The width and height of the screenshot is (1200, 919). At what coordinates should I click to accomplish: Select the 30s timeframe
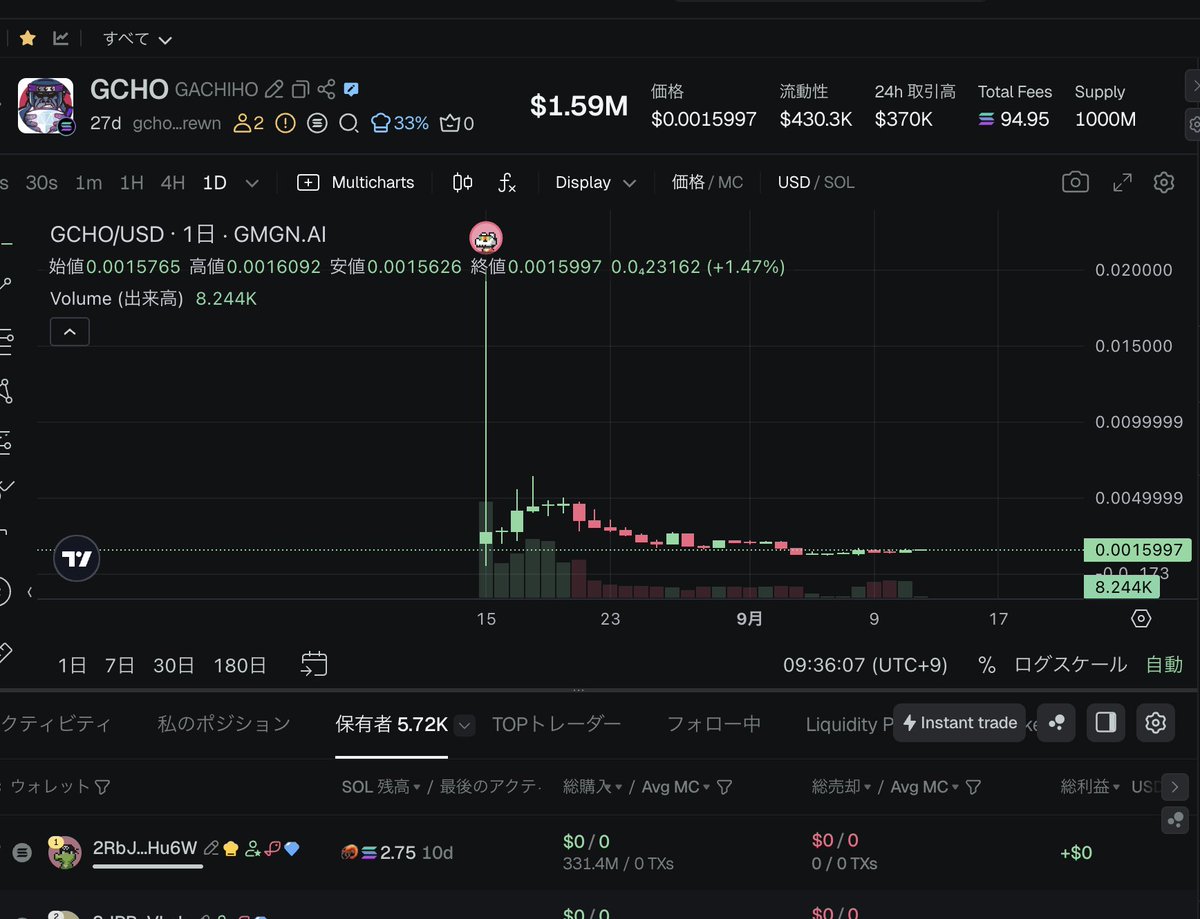tap(41, 183)
